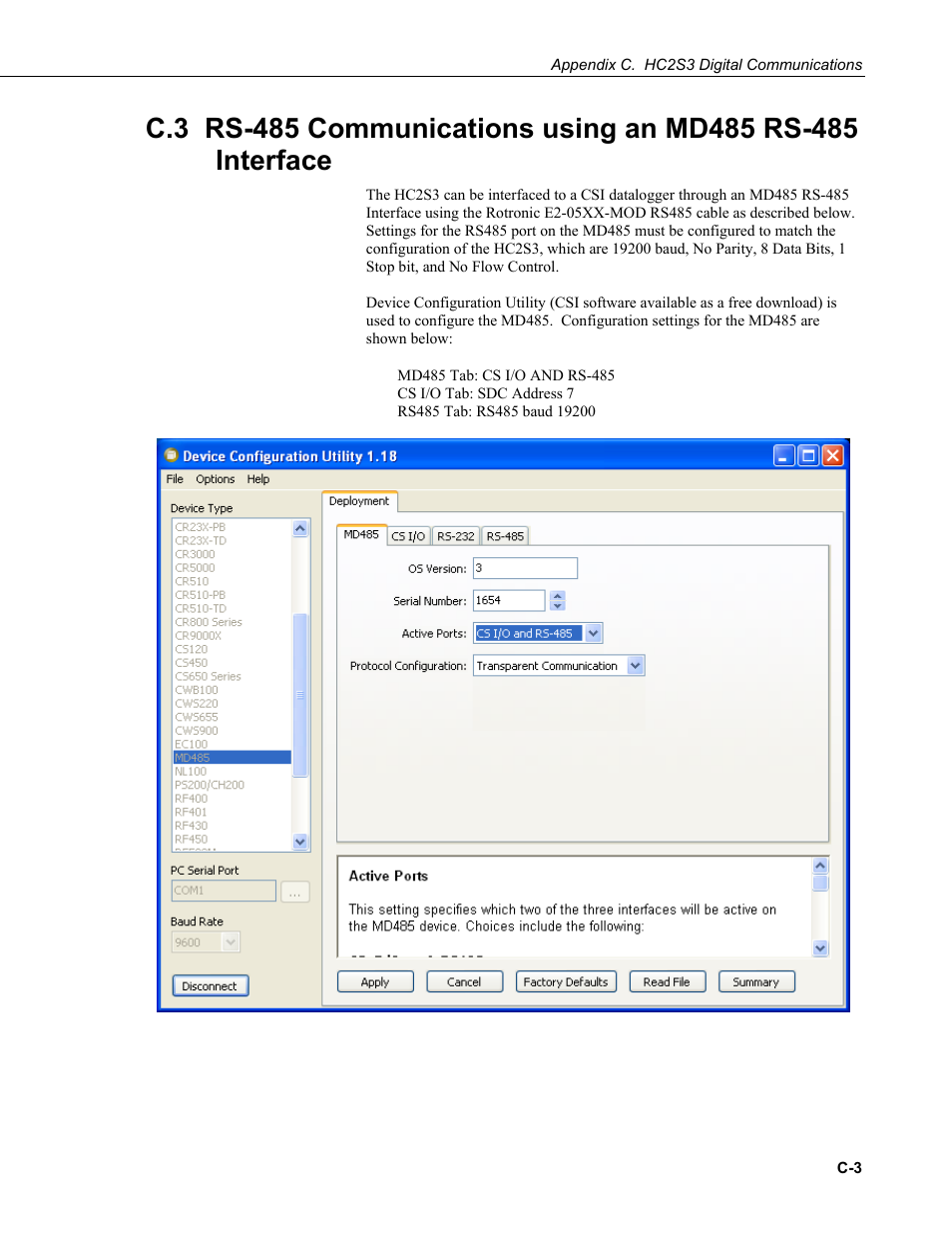
Task: Close the Device Configuration Utility window
Action: 832,456
